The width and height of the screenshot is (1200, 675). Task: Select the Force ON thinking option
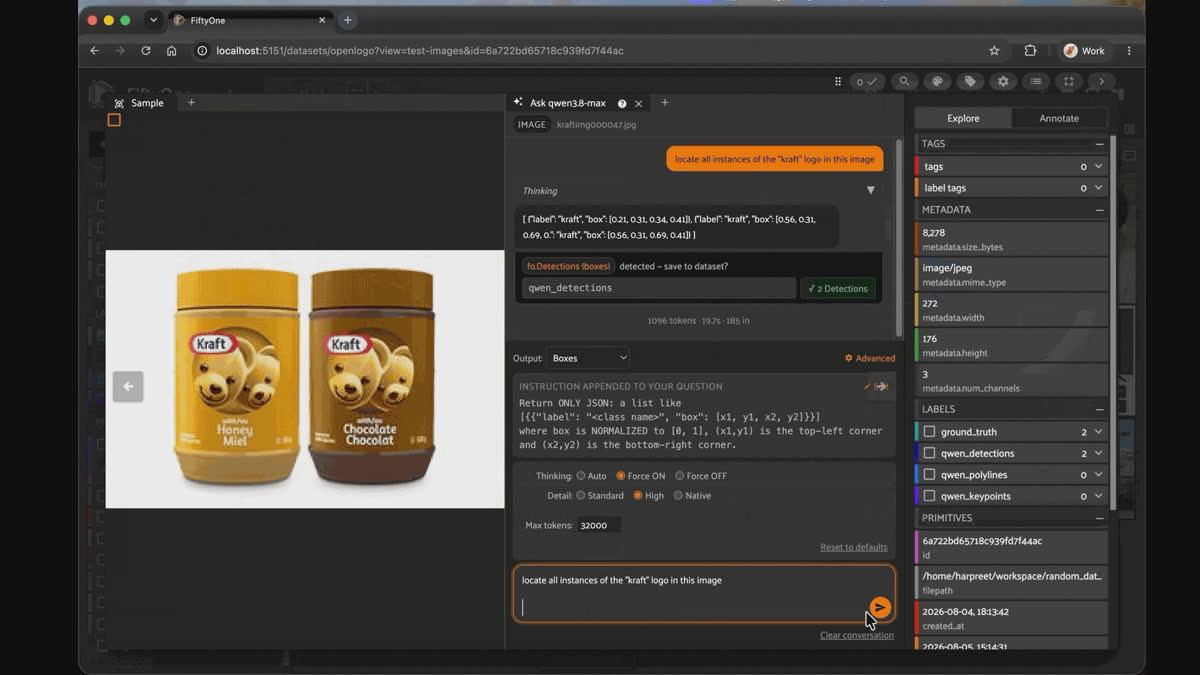620,476
